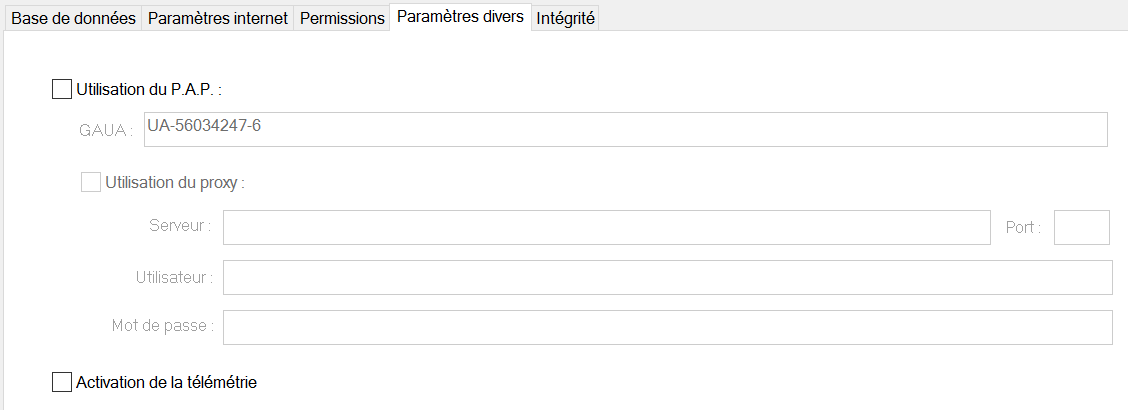Enable the Utilisation du proxy checkbox
Screen dimensions: 1128x410
click(91, 182)
